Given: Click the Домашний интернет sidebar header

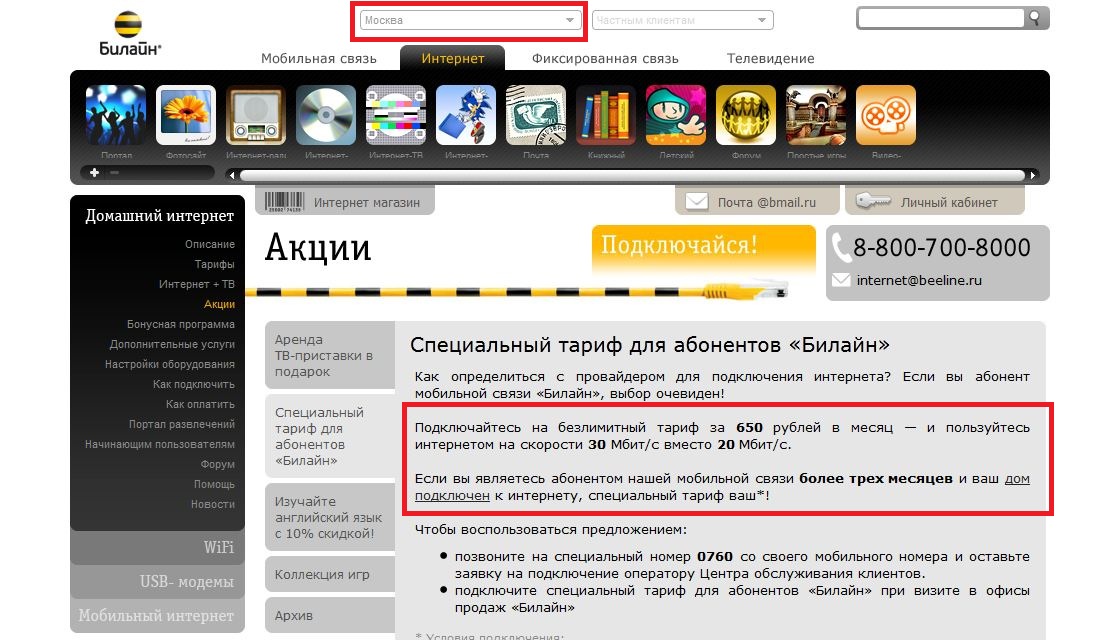Looking at the screenshot, I should pyautogui.click(x=159, y=216).
